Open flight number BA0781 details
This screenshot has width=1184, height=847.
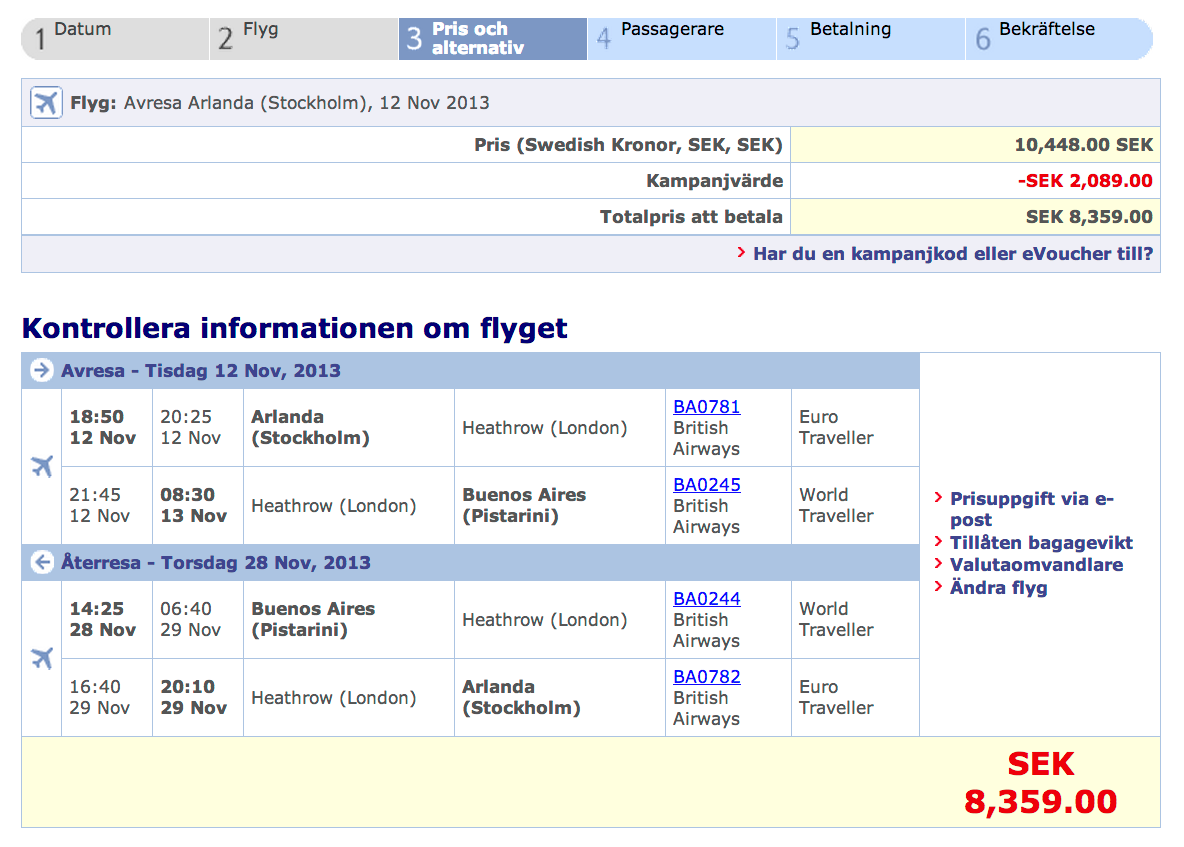(706, 407)
